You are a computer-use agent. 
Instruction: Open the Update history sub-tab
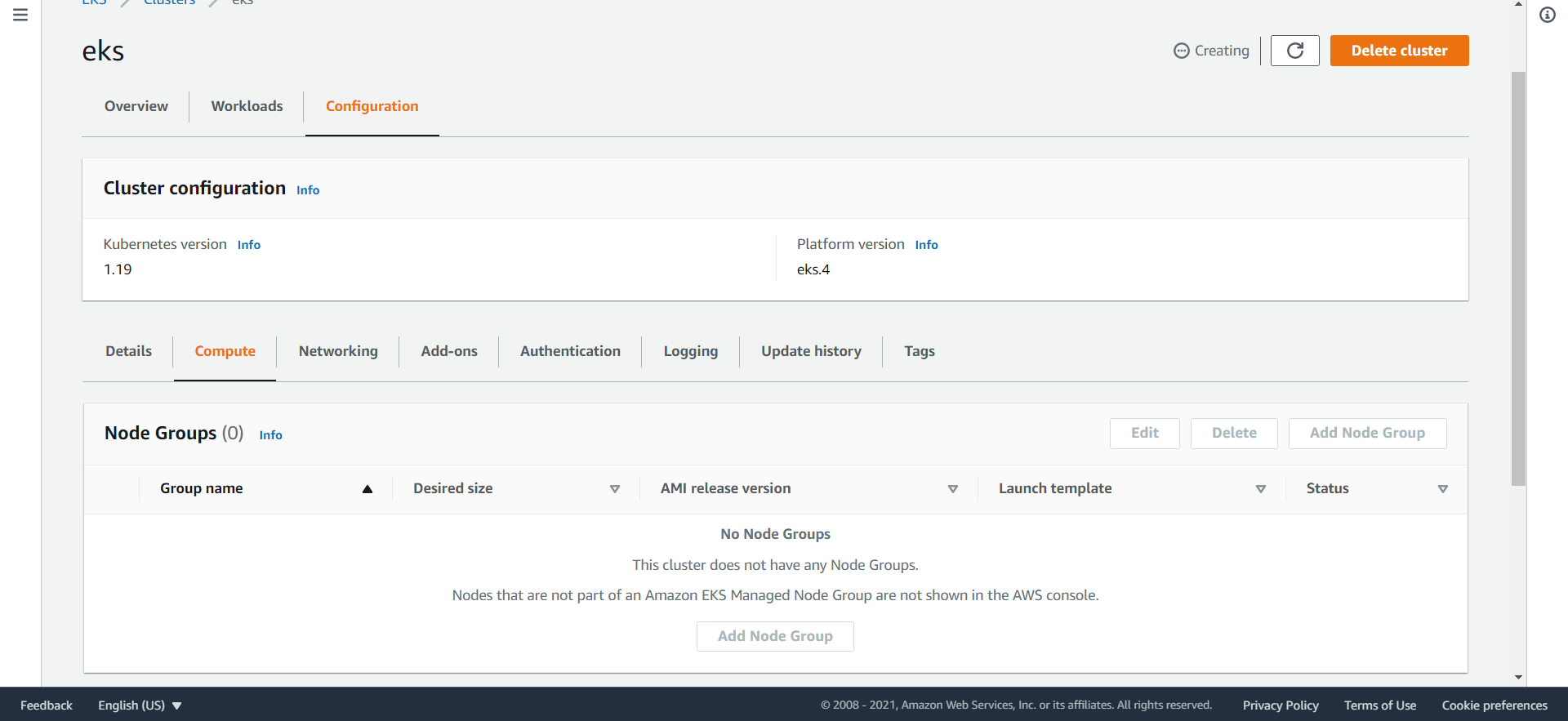(811, 351)
